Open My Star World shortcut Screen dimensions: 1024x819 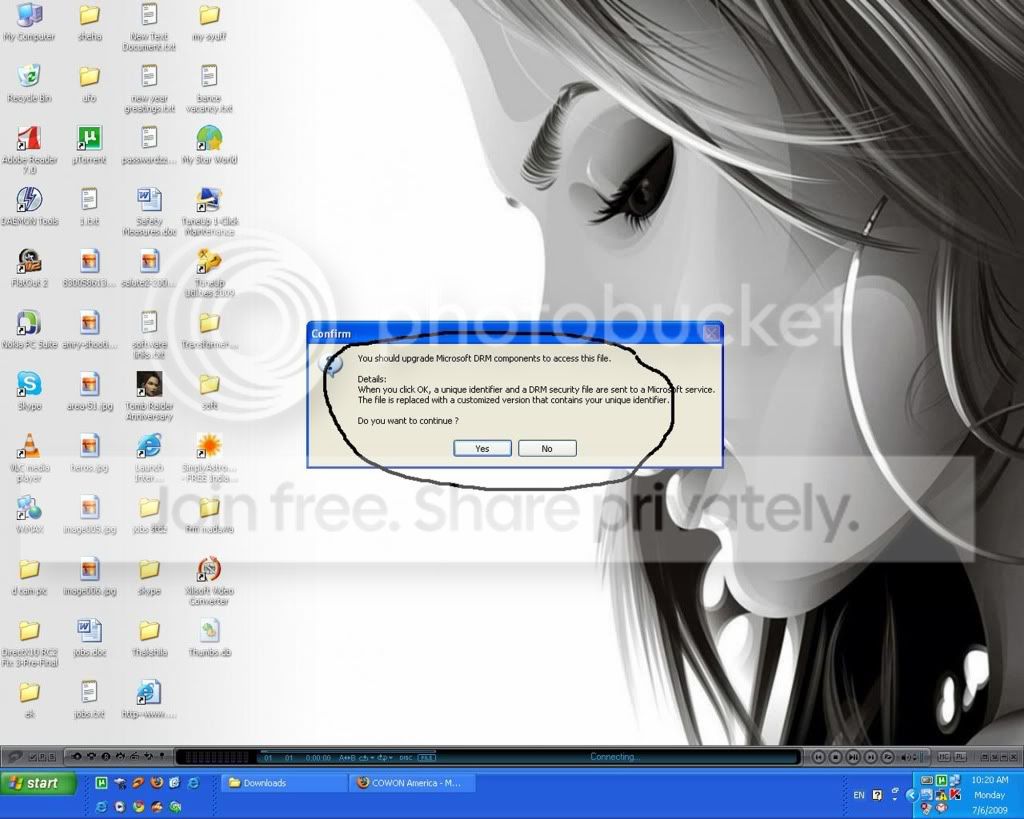209,145
